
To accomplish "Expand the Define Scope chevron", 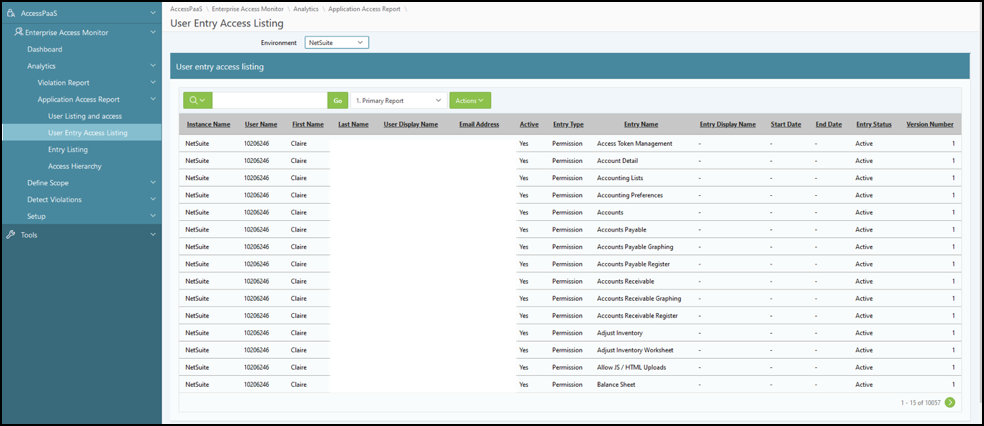I will pos(153,183).
